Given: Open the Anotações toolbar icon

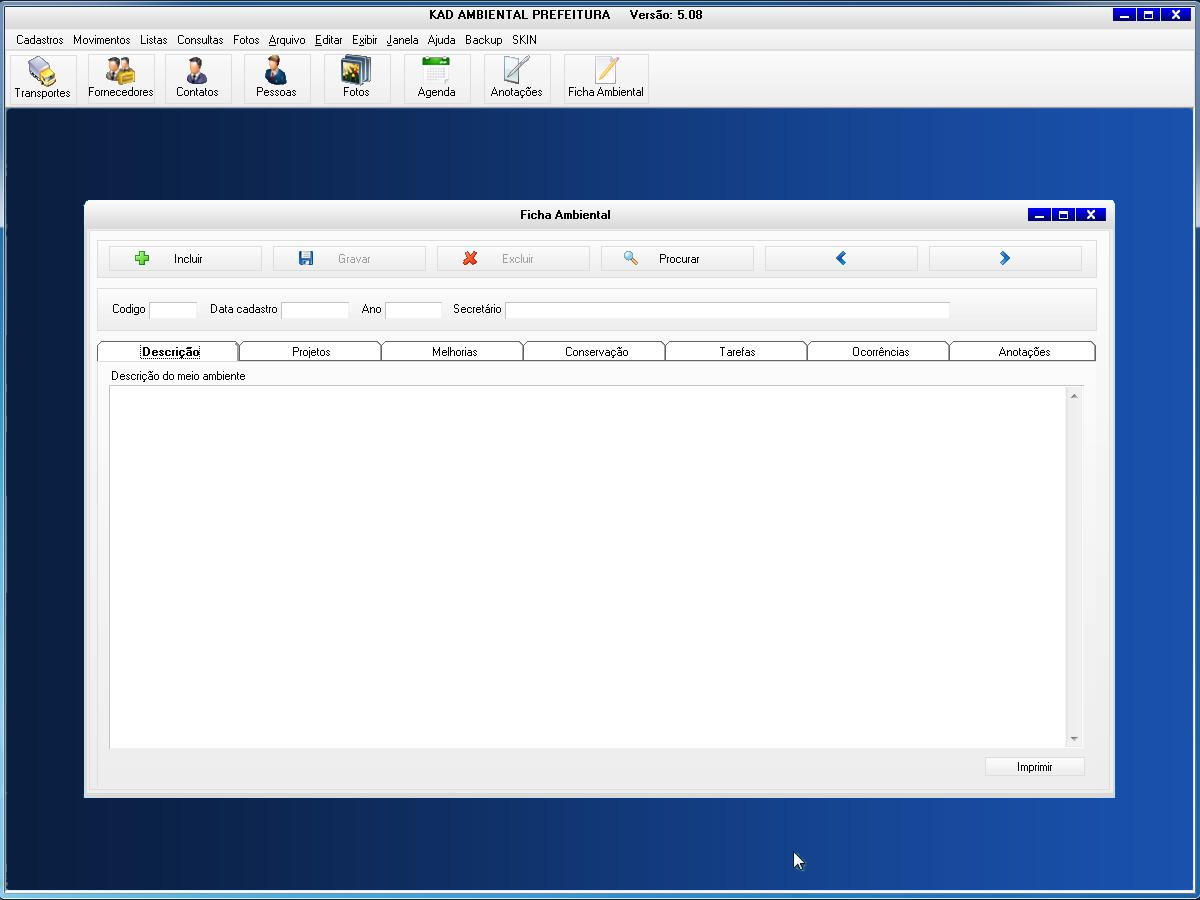Looking at the screenshot, I should [x=516, y=78].
